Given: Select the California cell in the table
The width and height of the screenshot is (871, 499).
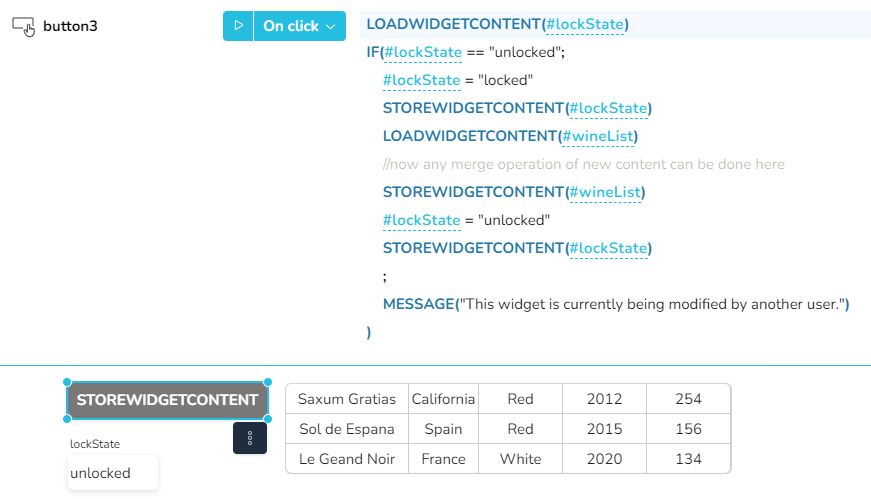Looking at the screenshot, I should point(443,399).
